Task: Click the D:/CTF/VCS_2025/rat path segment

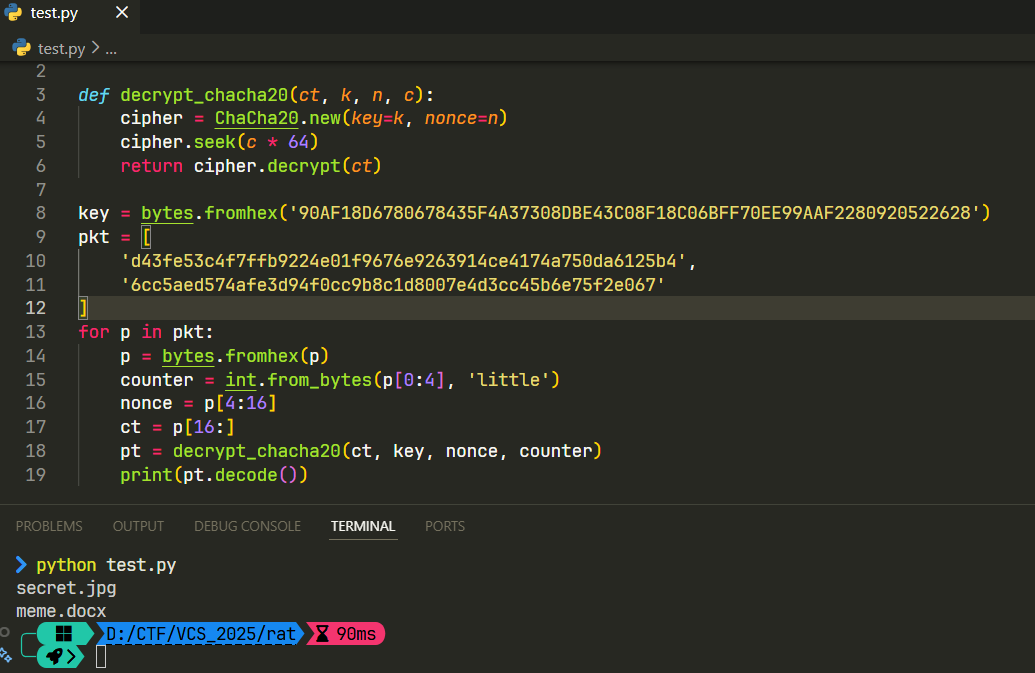Action: click(x=200, y=634)
